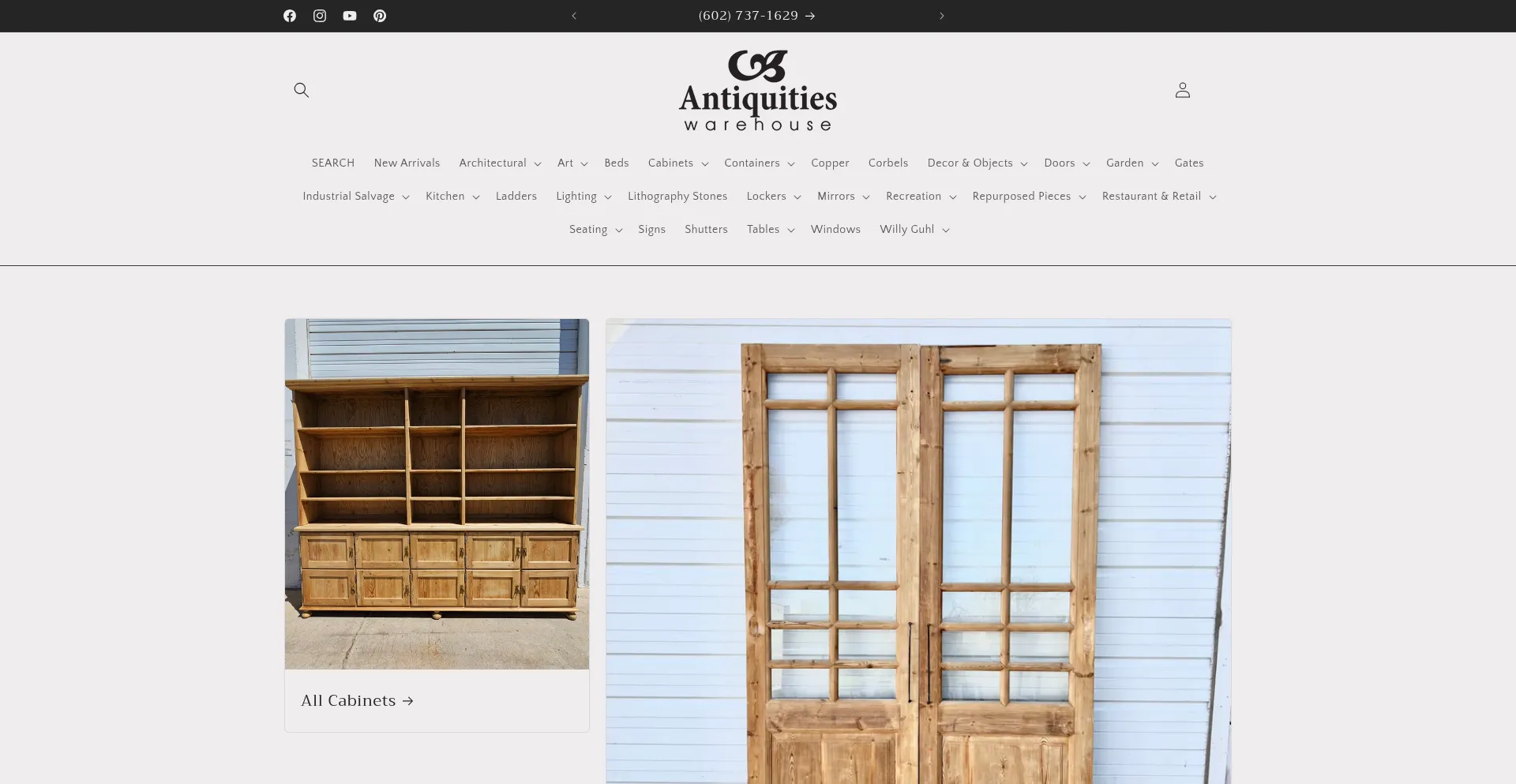Open the Lighting dropdown menu

click(x=584, y=197)
